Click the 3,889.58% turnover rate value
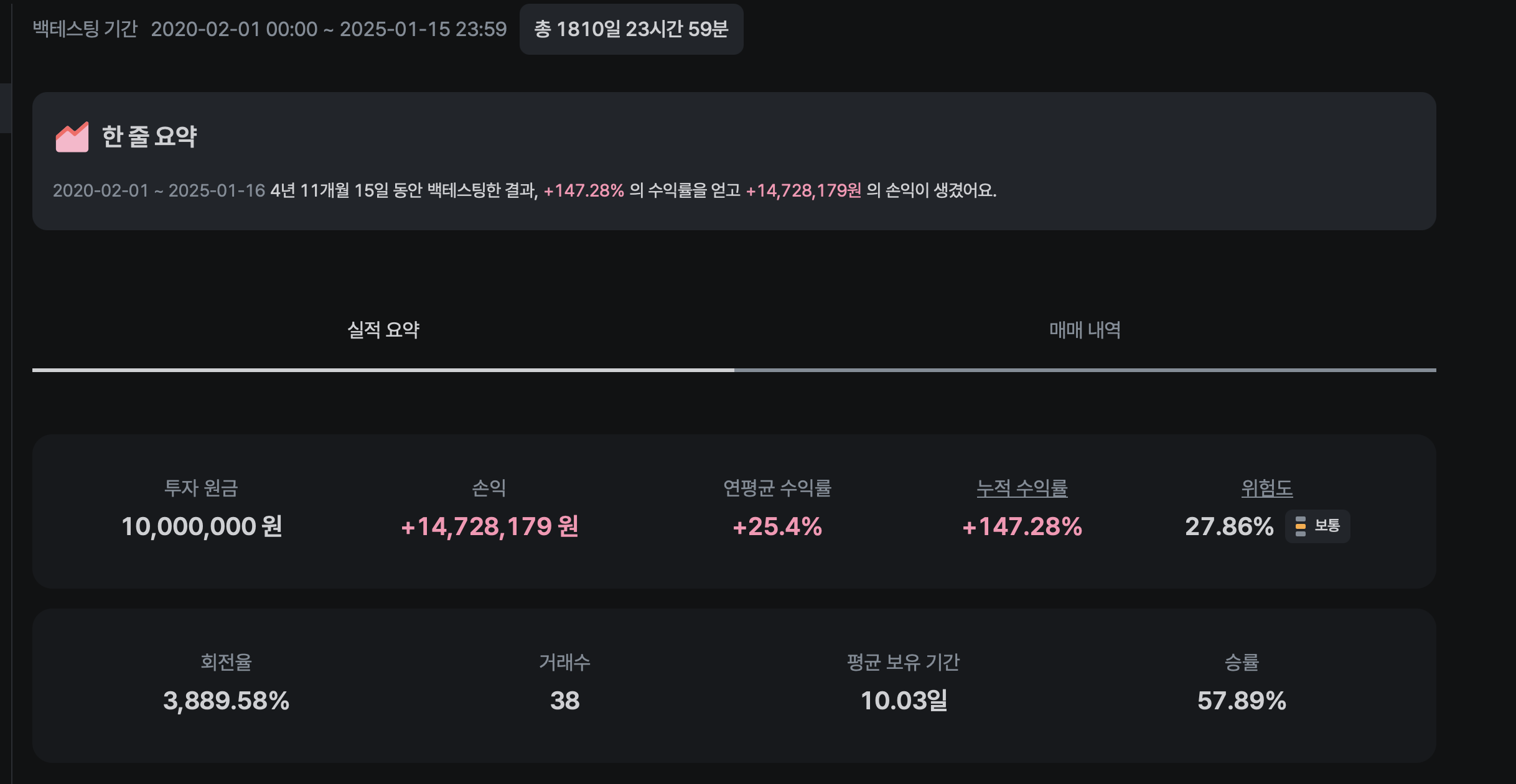Viewport: 1516px width, 784px height. pos(226,701)
